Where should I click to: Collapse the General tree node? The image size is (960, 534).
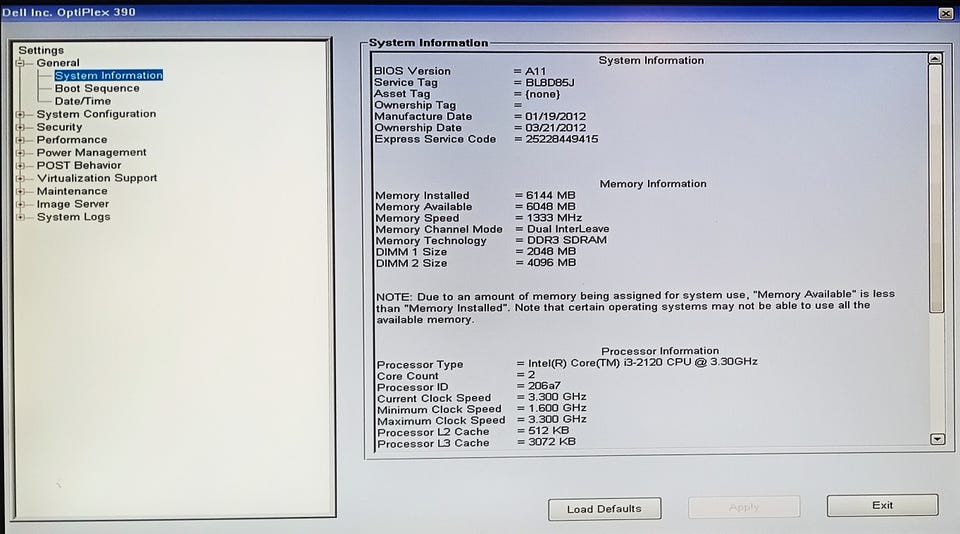click(20, 63)
